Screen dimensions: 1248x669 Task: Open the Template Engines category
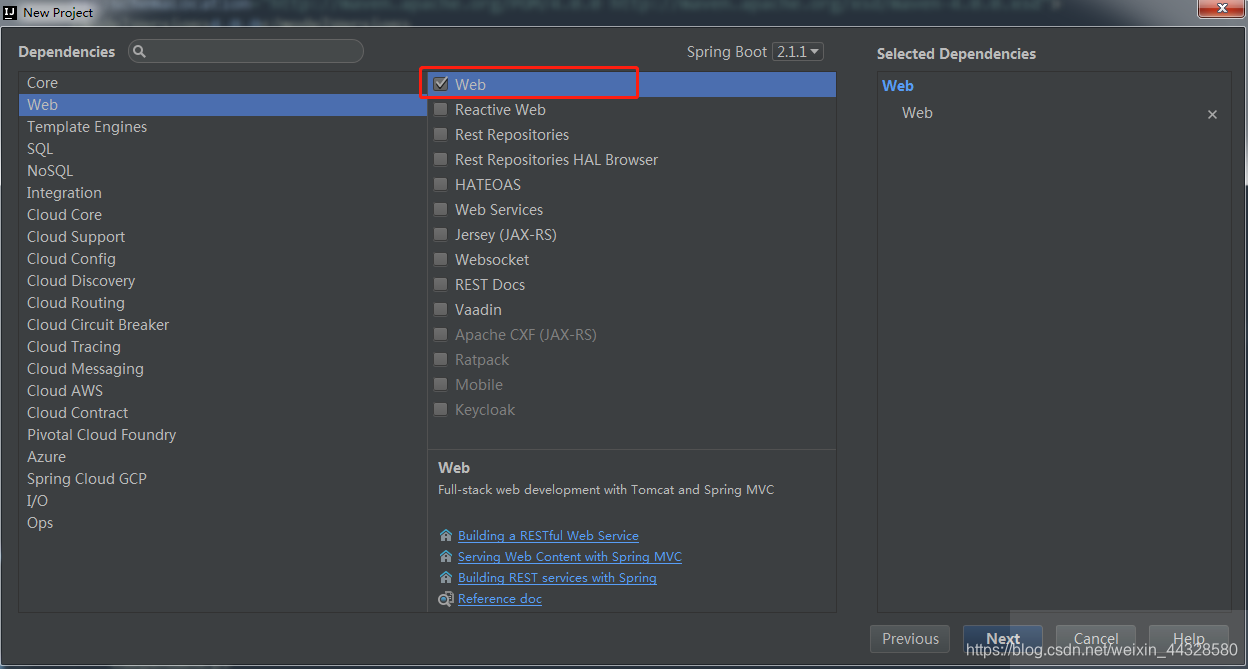[x=222, y=127]
